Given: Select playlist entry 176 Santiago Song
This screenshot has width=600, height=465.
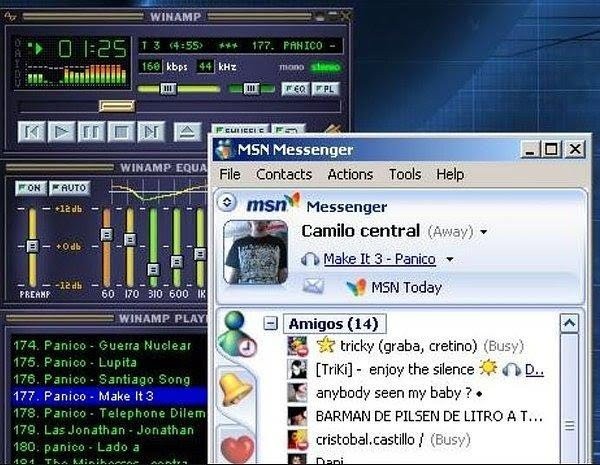Looking at the screenshot, I should [x=109, y=379].
